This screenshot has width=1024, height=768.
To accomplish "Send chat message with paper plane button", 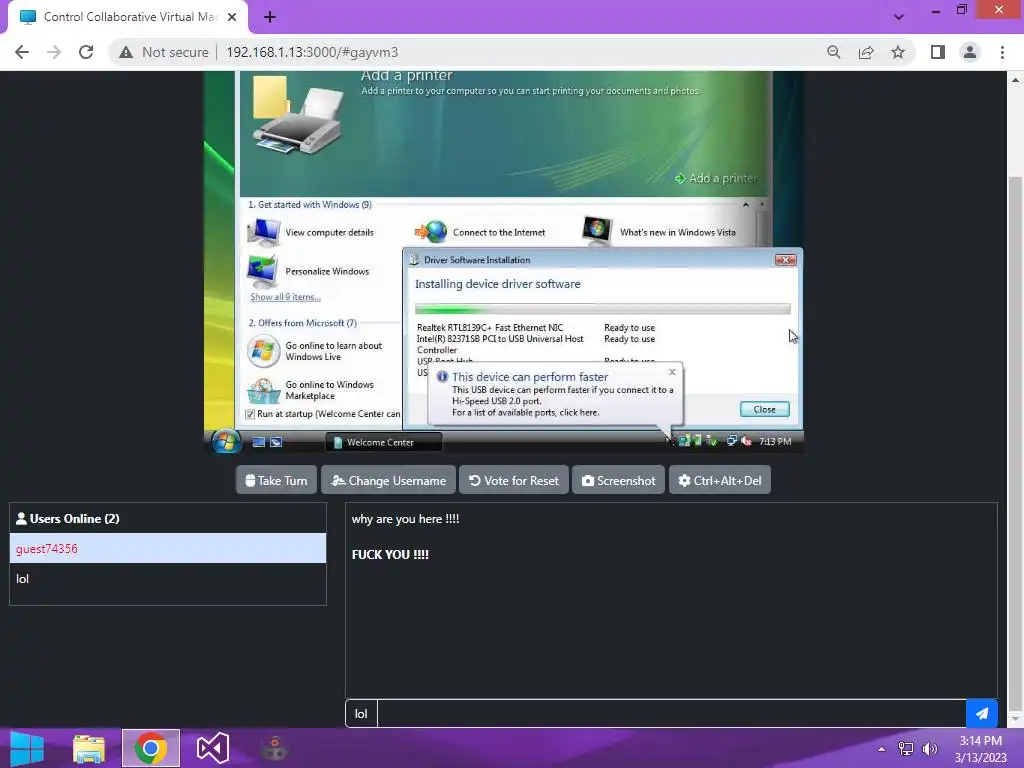I will tap(982, 713).
